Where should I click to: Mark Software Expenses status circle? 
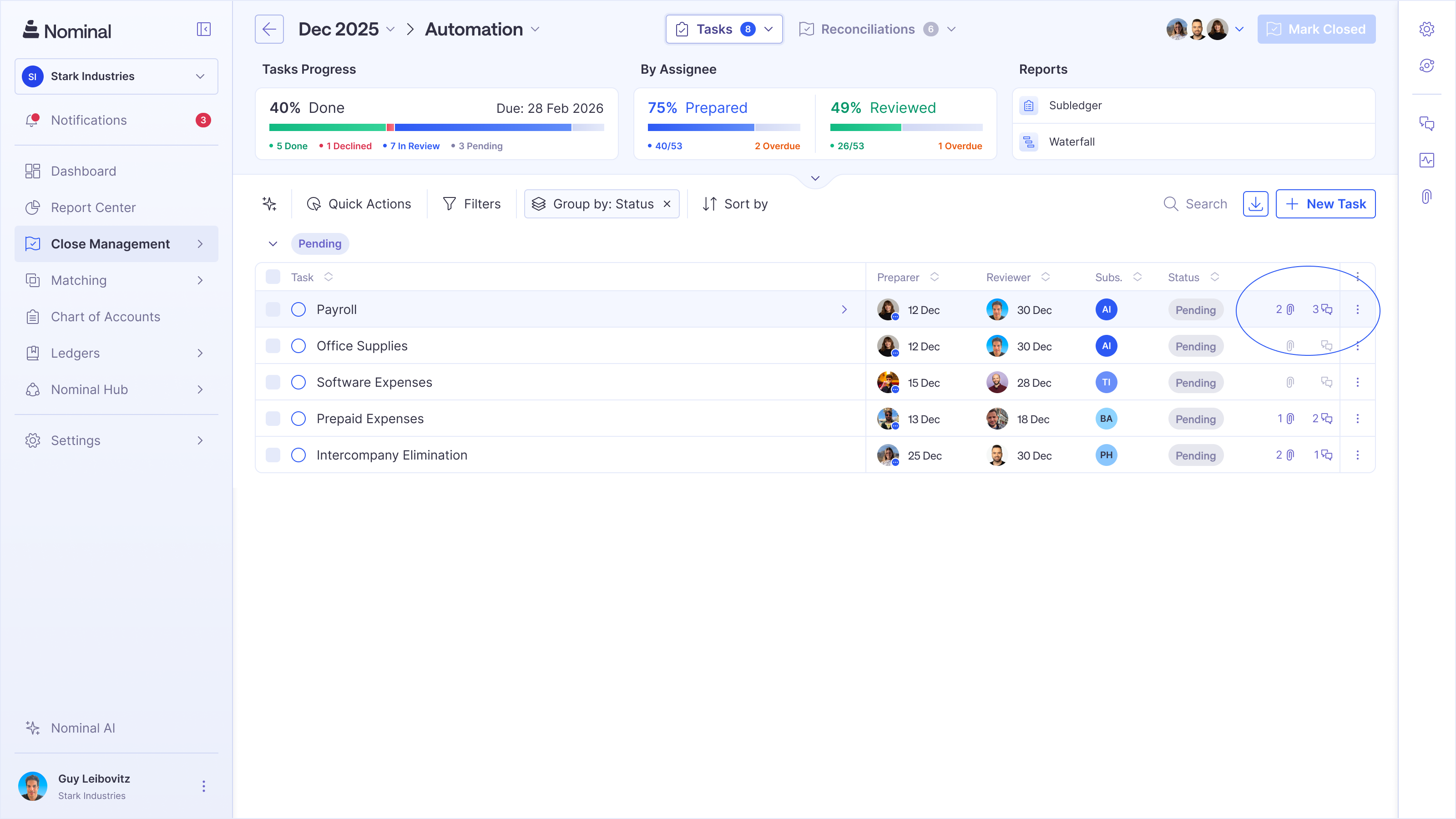[x=298, y=382]
